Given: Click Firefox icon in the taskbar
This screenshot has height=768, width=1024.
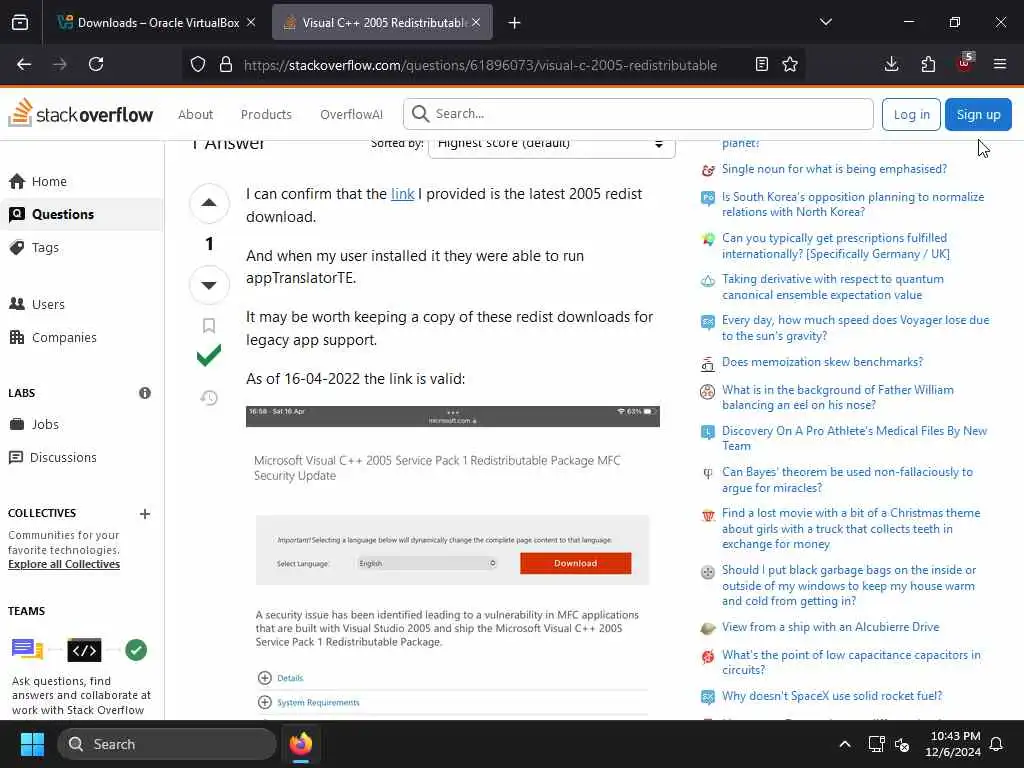Looking at the screenshot, I should click(301, 744).
